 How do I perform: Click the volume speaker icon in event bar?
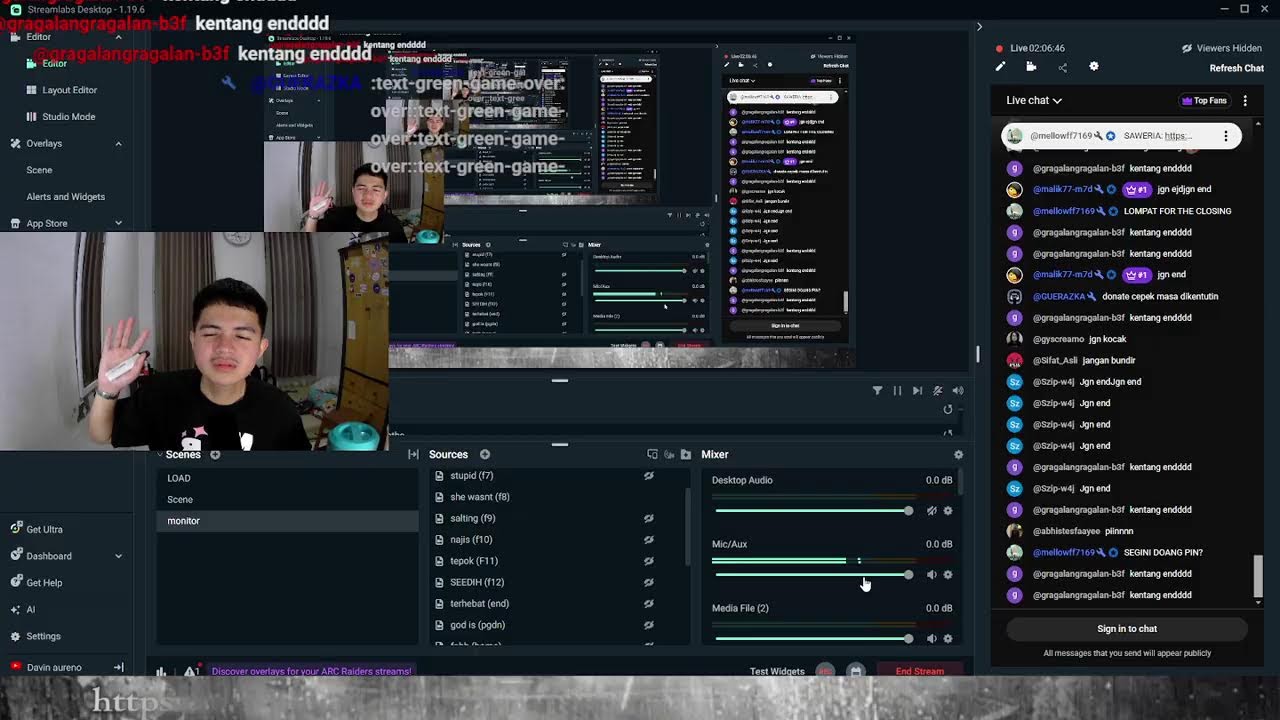(x=957, y=391)
